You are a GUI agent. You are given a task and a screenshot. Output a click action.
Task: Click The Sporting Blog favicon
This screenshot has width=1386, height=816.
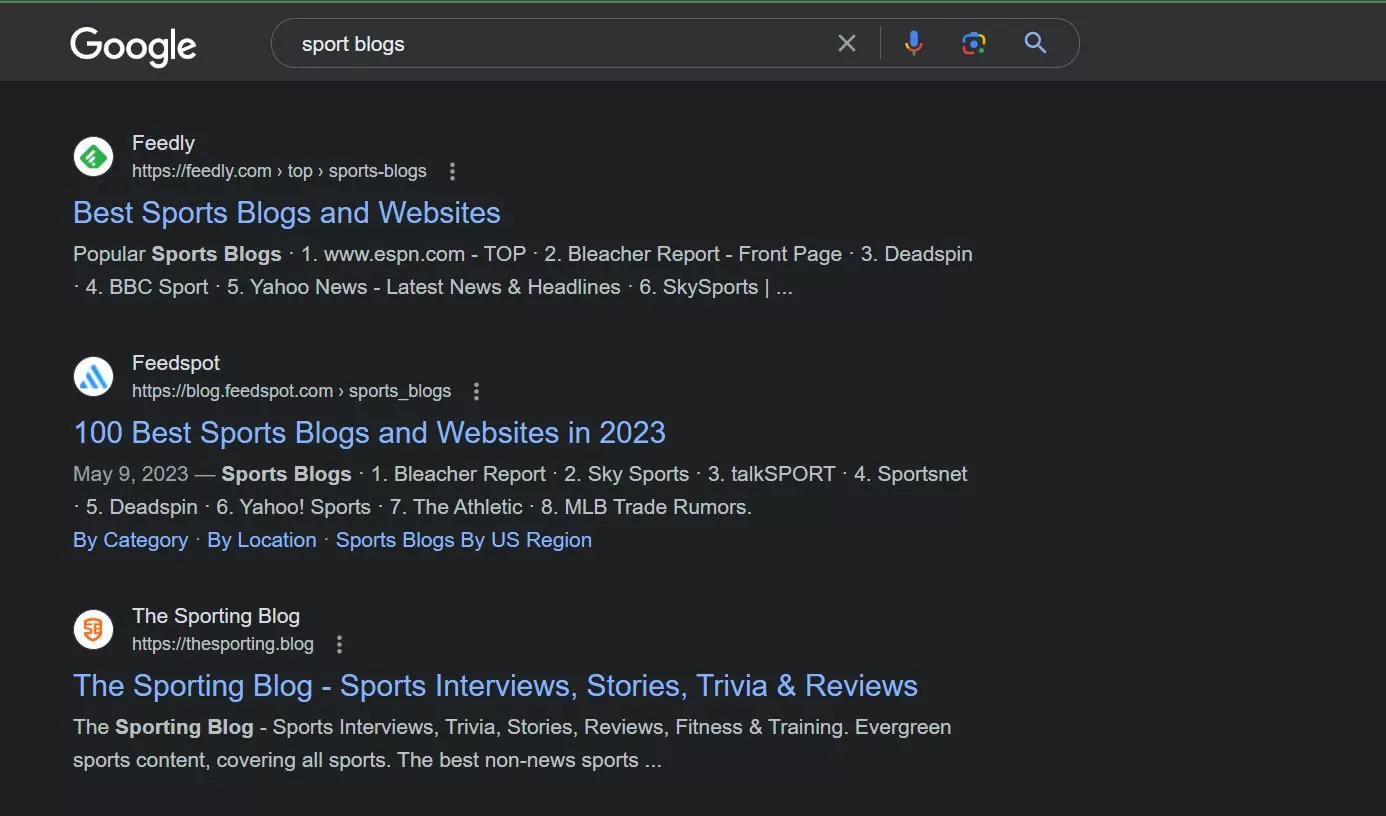pyautogui.click(x=93, y=630)
